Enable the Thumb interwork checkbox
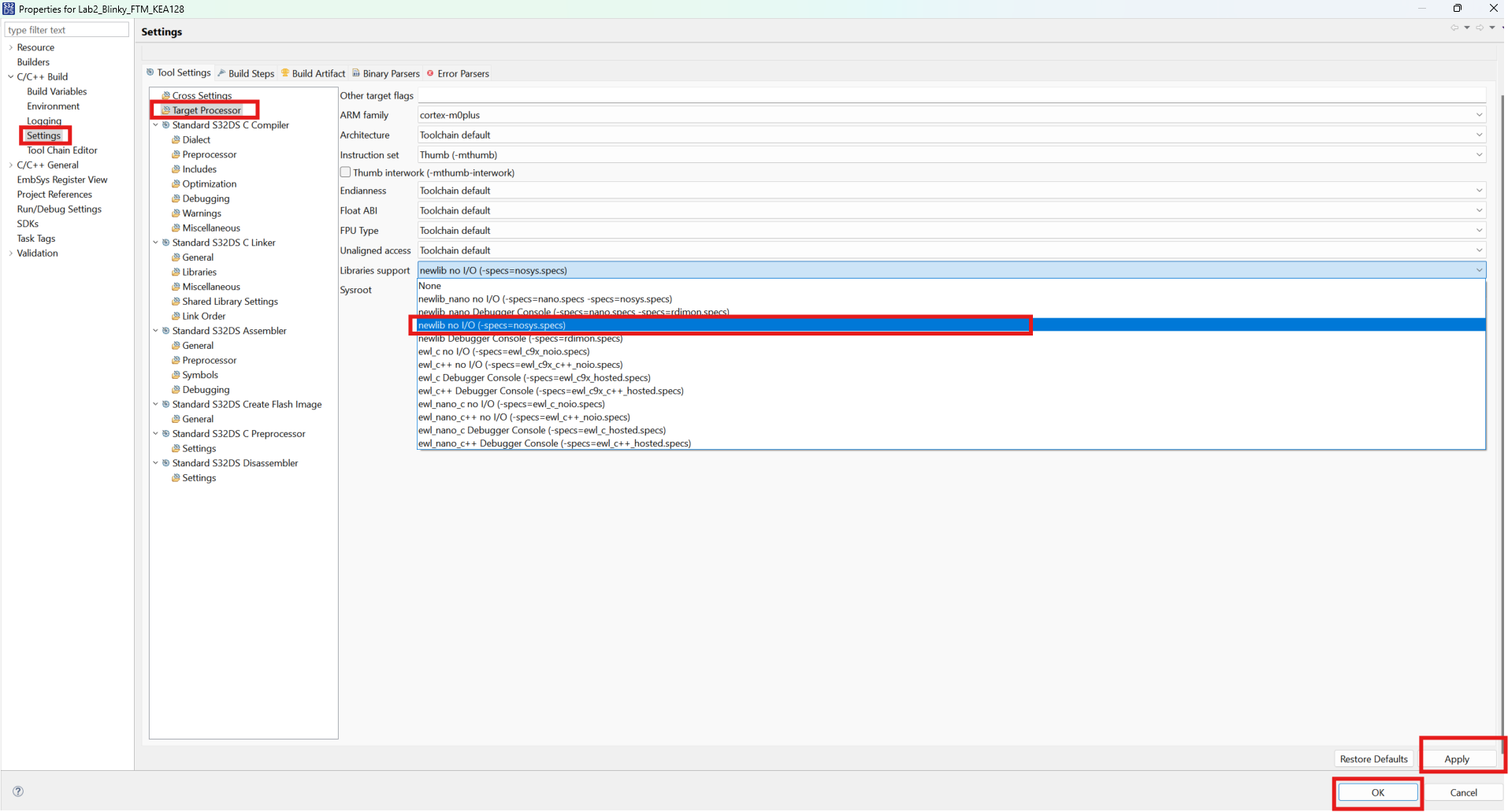This screenshot has height=812, width=1508. point(345,172)
